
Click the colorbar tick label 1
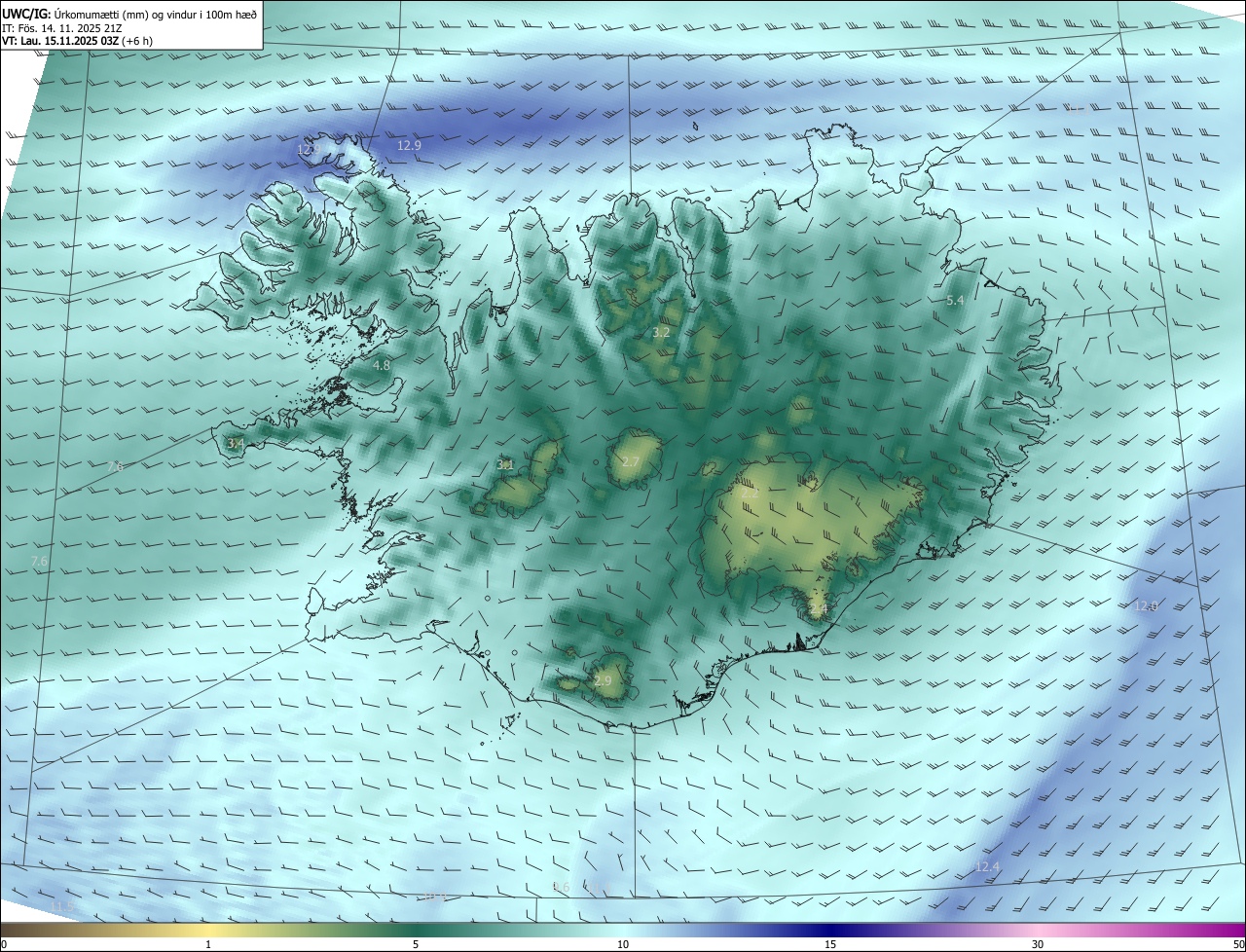(x=208, y=944)
